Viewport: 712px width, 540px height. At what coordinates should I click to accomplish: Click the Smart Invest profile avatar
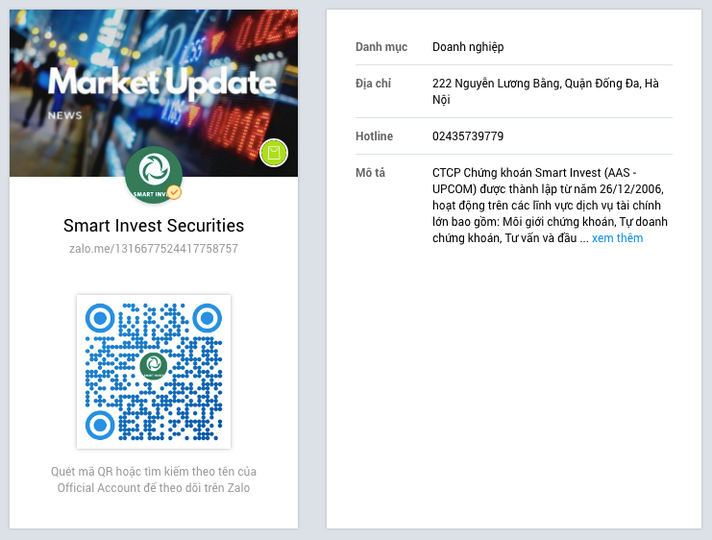coord(153,173)
